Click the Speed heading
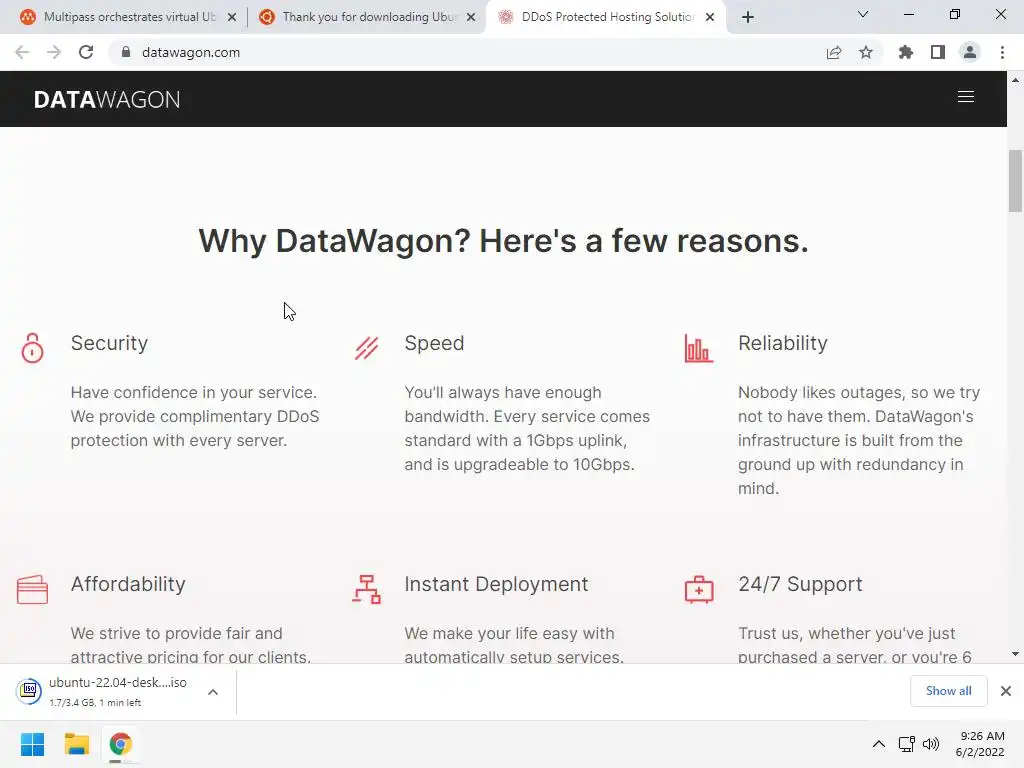1024x768 pixels. (x=434, y=344)
